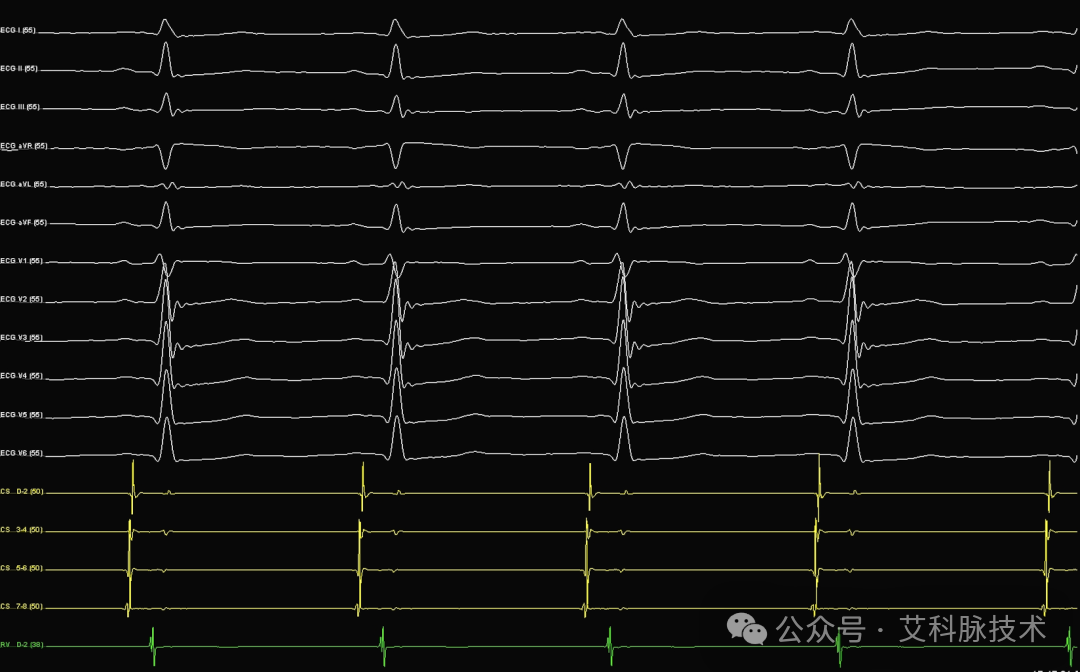This screenshot has width=1080, height=672.
Task: Select the ECG II channel label
Action: pos(19,69)
